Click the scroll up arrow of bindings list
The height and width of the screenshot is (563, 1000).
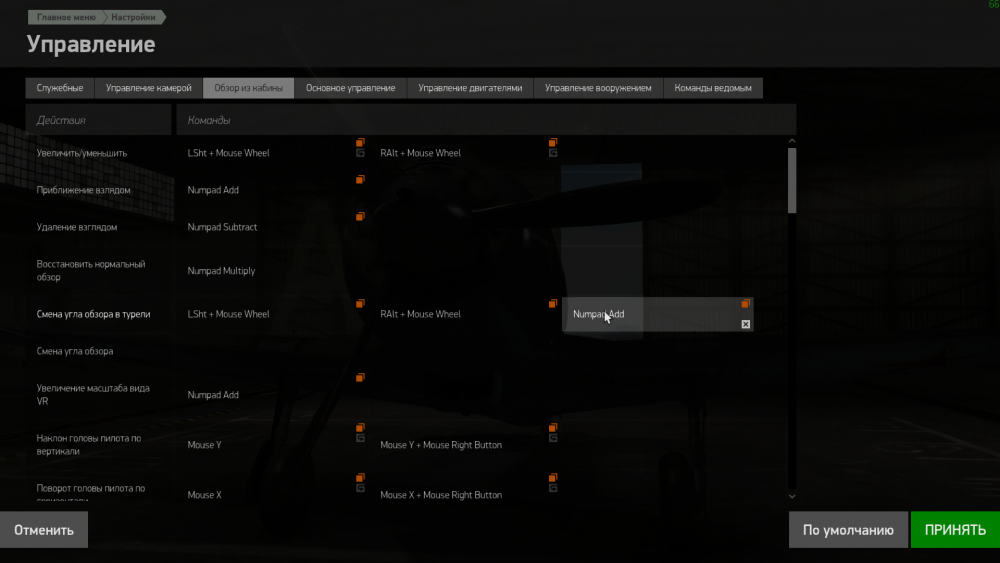click(792, 141)
